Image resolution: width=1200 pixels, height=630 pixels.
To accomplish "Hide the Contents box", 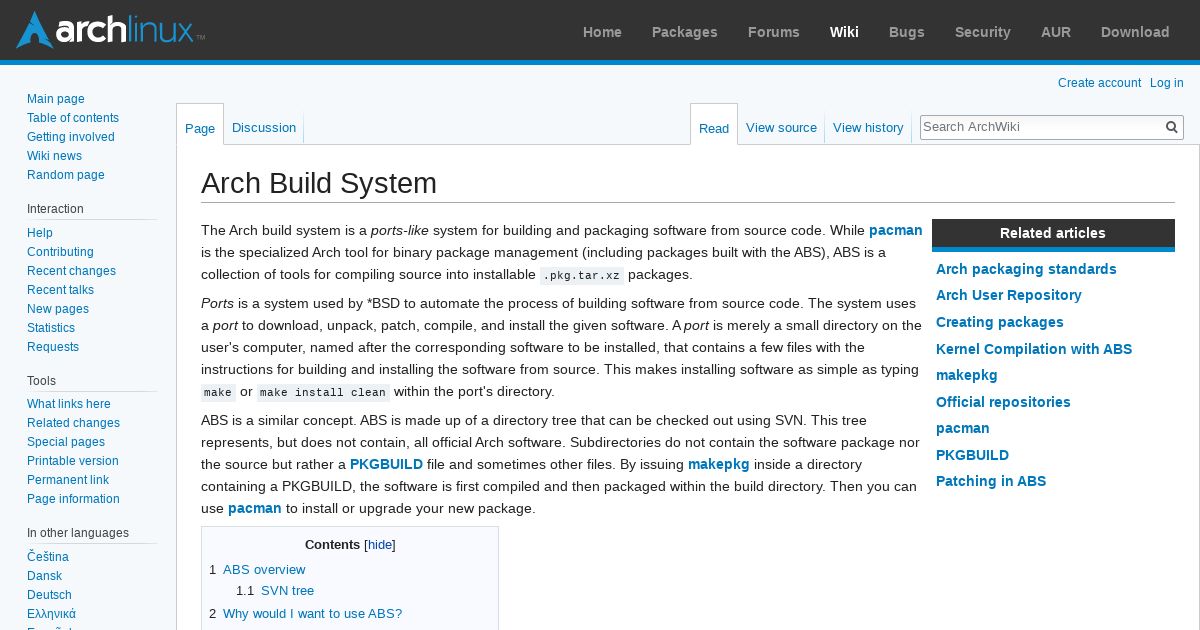I will click(x=380, y=545).
